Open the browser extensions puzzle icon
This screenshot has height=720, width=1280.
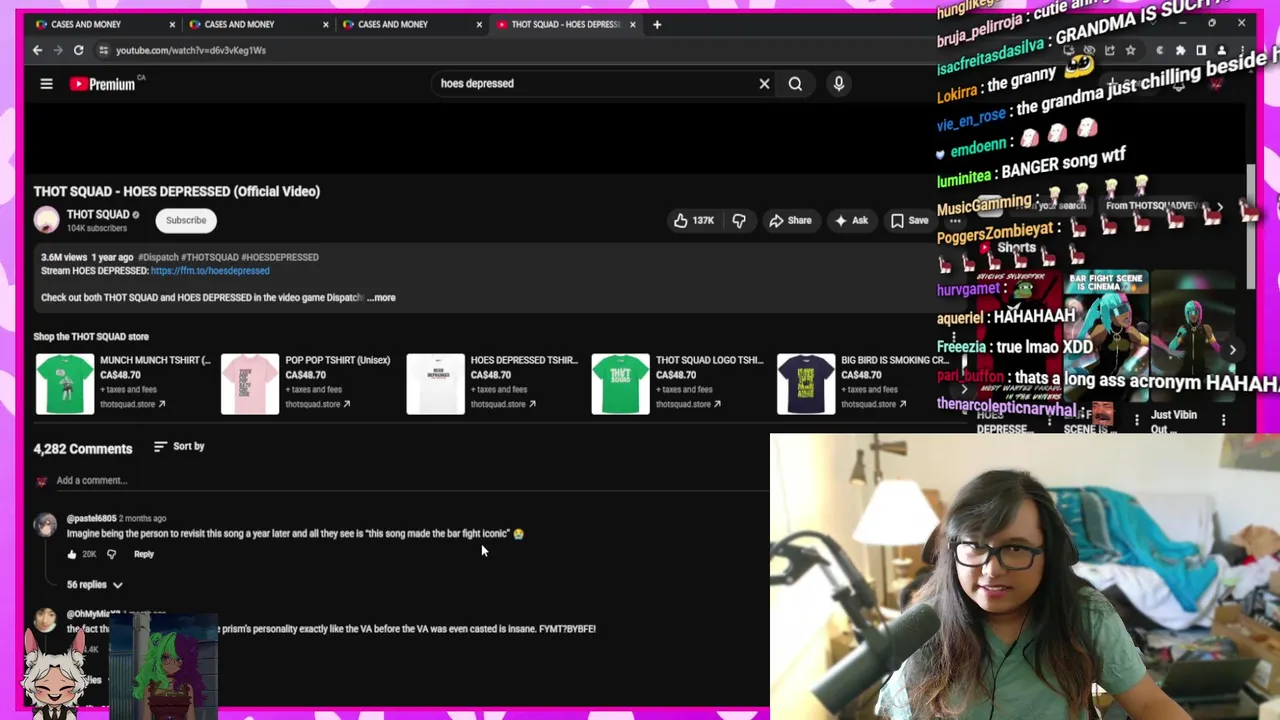coord(1180,50)
